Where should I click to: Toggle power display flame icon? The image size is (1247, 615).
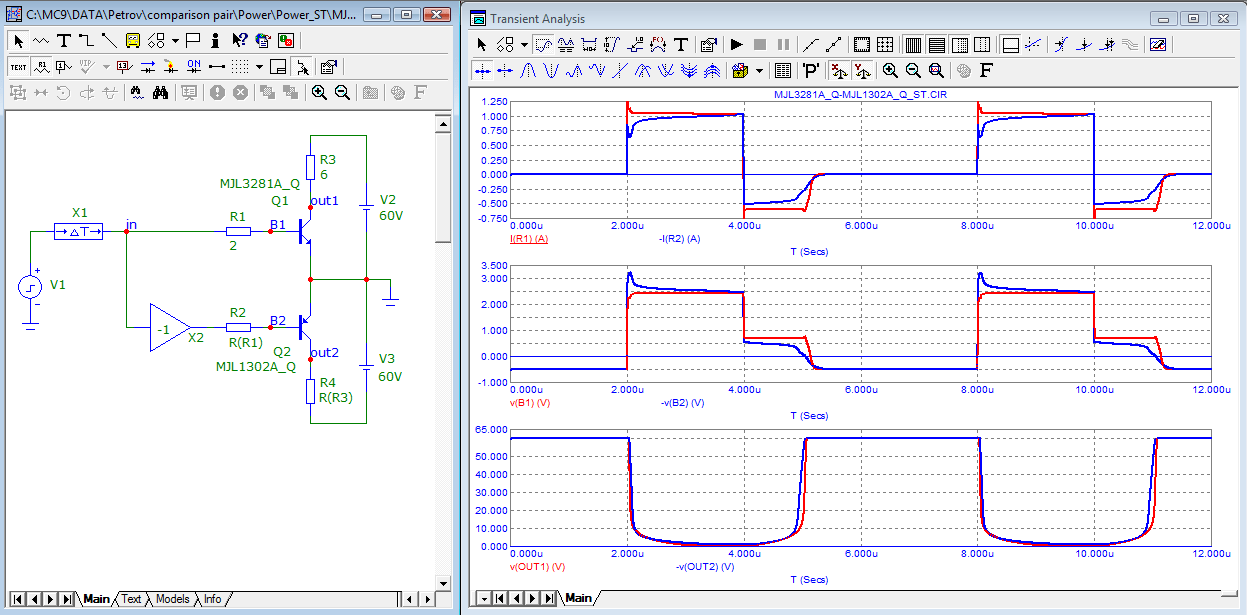[x=170, y=67]
